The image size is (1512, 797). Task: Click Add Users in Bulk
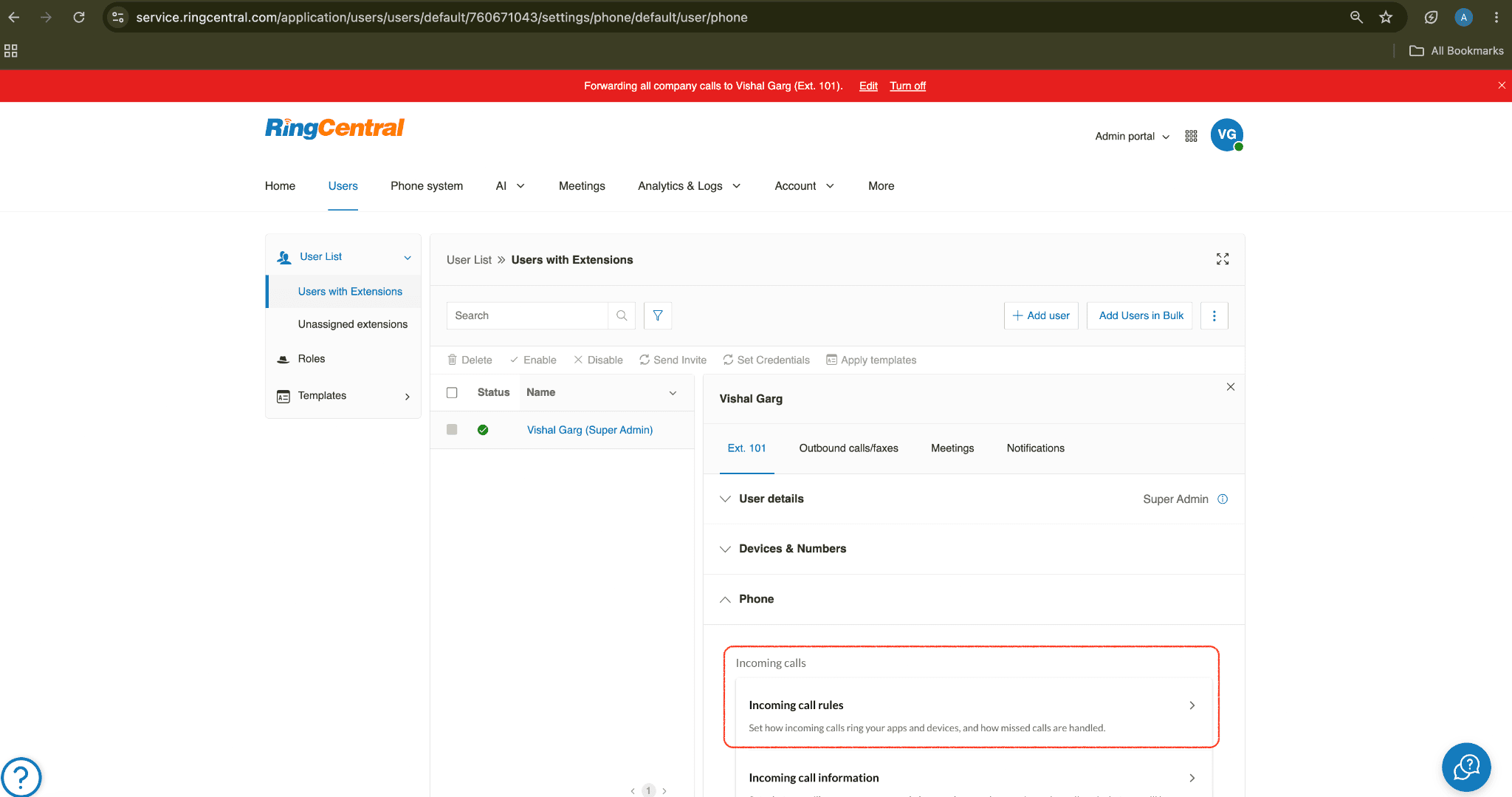point(1141,315)
